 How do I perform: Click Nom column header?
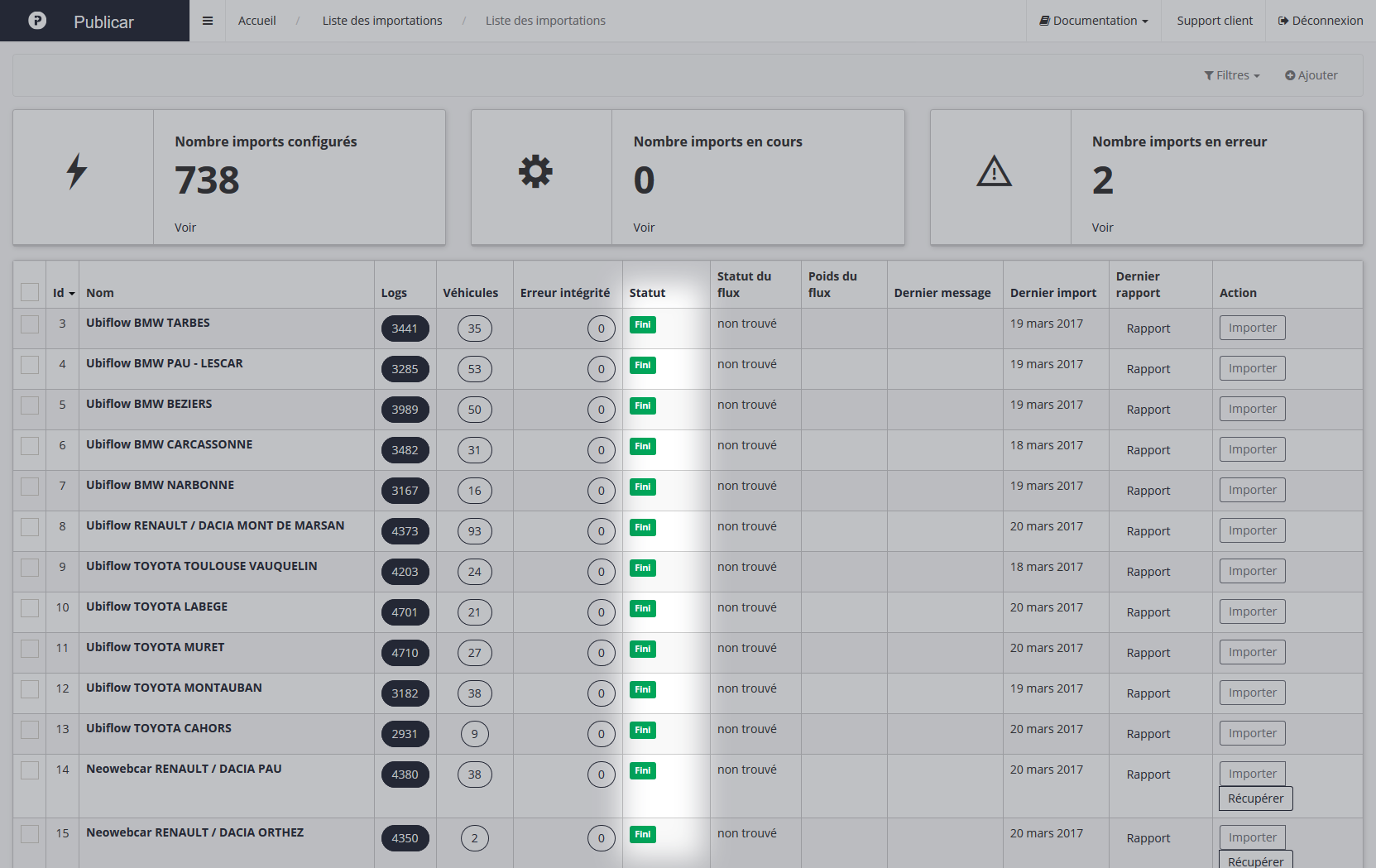click(100, 293)
